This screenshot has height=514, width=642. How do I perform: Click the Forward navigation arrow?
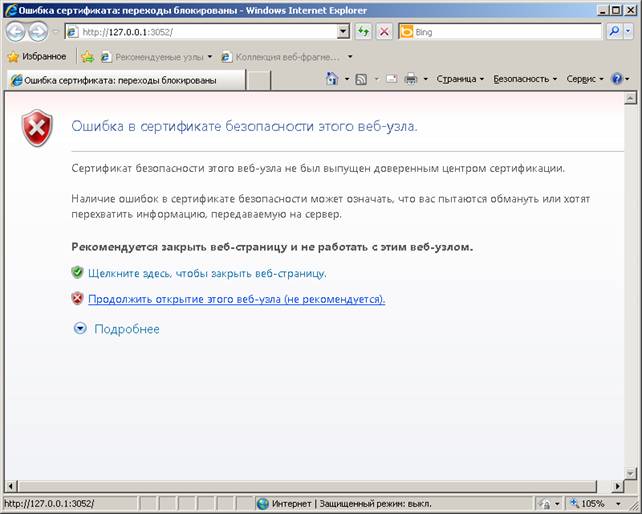tap(38, 31)
